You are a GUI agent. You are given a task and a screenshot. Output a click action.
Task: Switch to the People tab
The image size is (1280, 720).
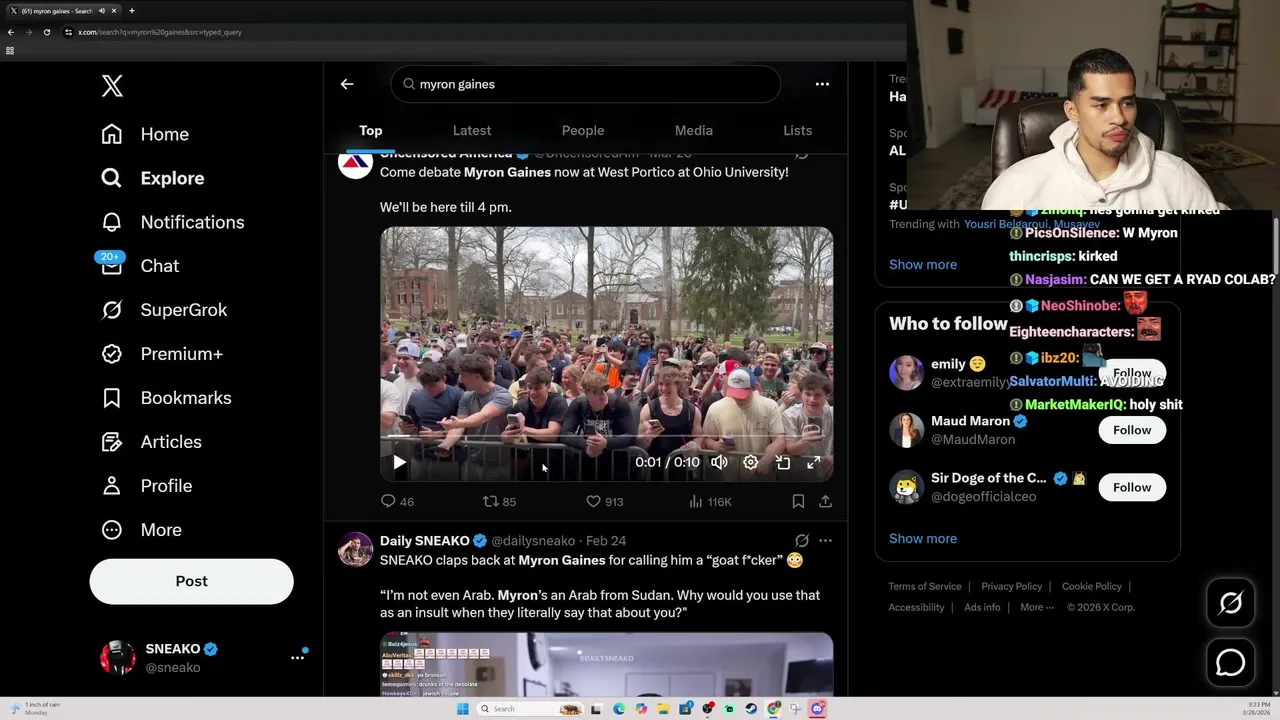pos(583,131)
